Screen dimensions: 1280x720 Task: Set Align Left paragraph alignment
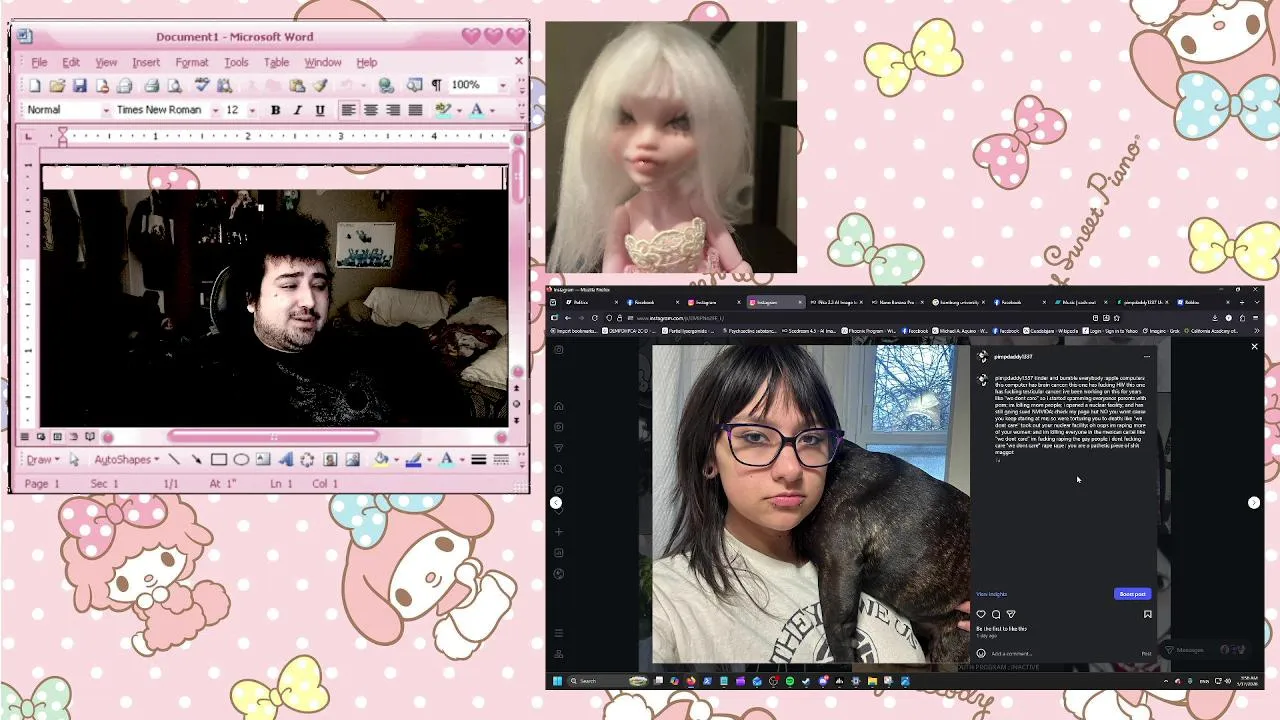coord(348,110)
